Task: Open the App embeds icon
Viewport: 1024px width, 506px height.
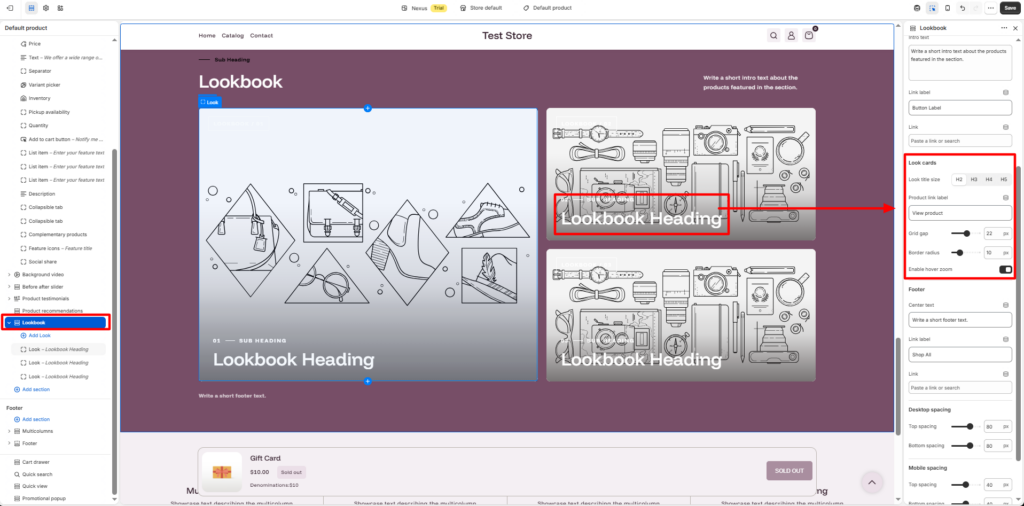Action: [x=60, y=8]
